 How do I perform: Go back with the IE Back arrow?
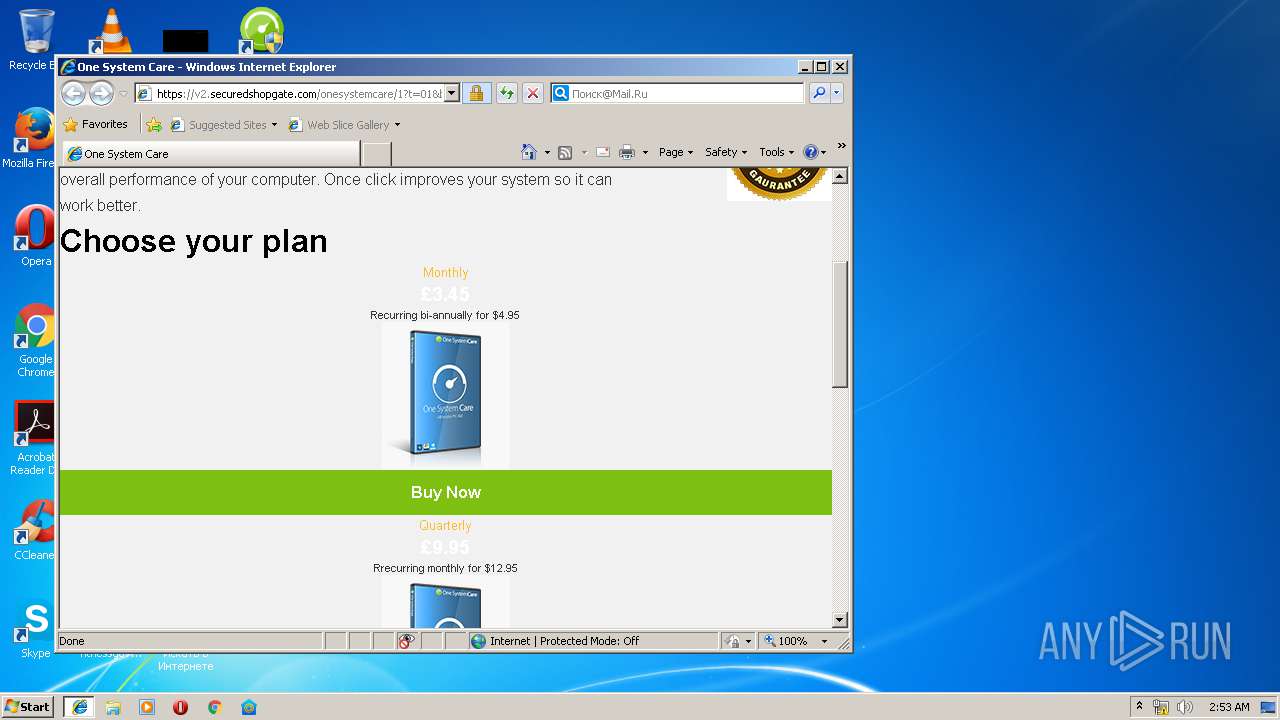click(73, 93)
